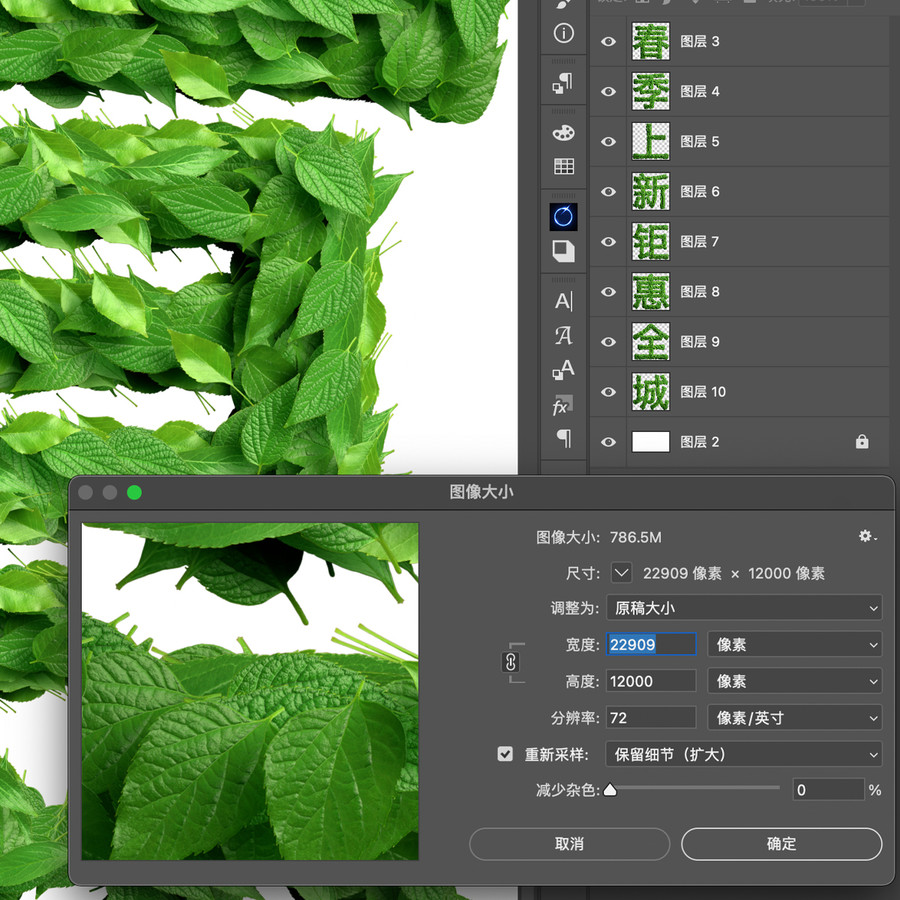Viewport: 900px width, 900px height.
Task: Select the 图层 10 layer name
Action: coord(703,391)
